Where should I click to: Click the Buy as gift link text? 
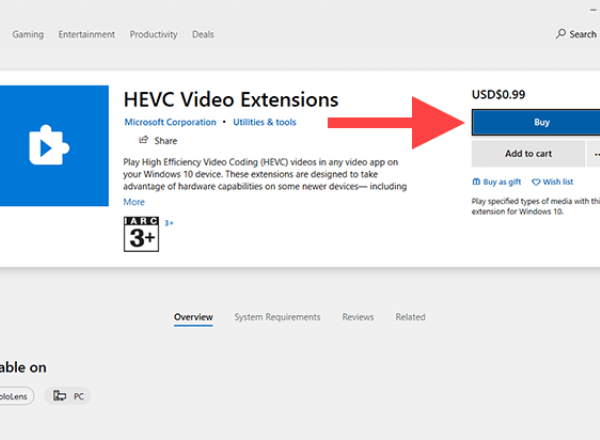point(502,182)
